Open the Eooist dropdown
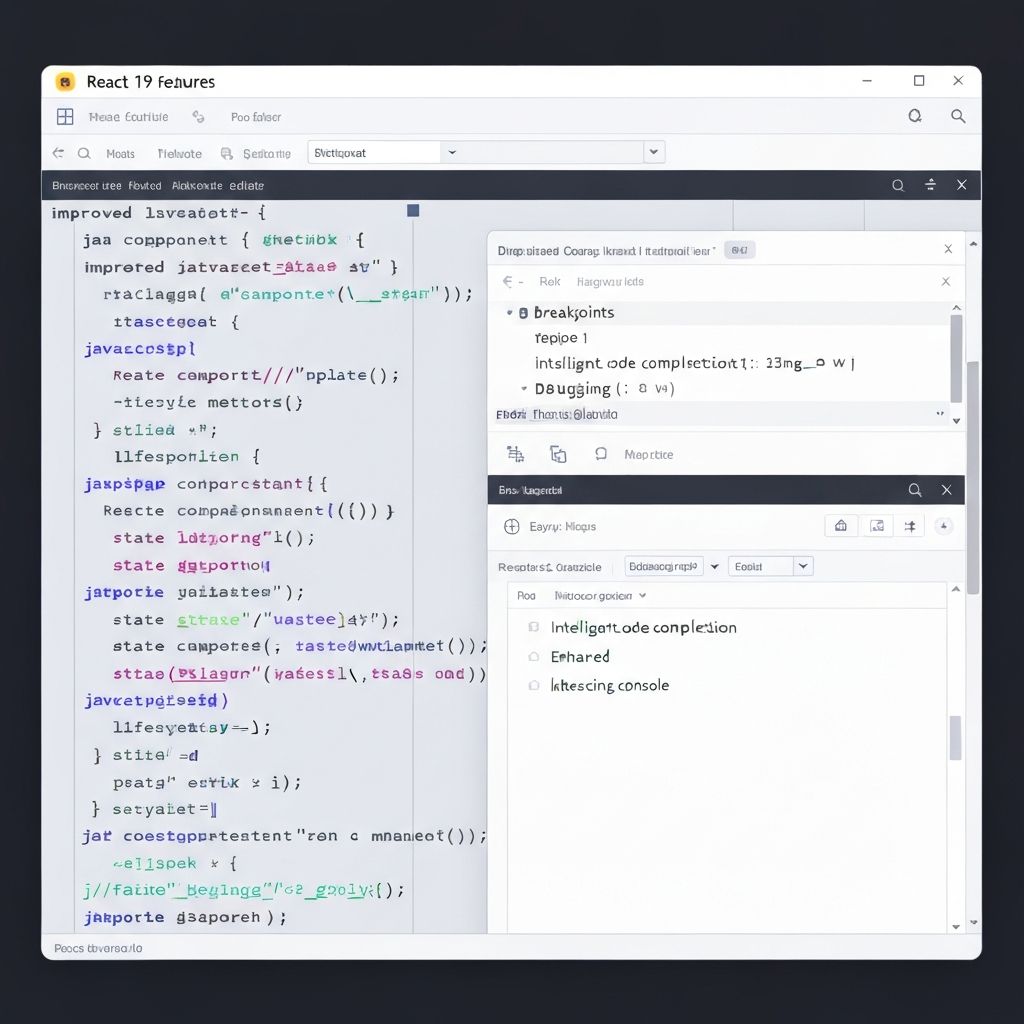Screen dimensions: 1024x1024 [x=803, y=566]
